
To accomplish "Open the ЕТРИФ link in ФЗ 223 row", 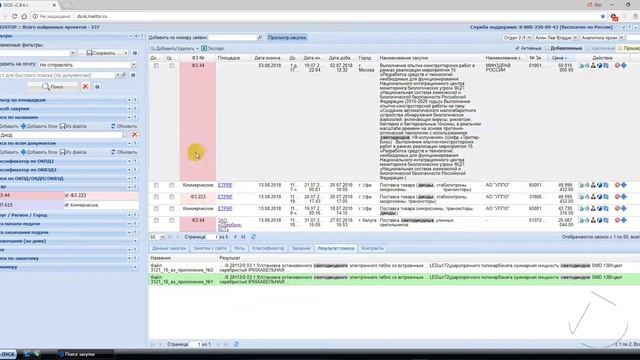I will [x=225, y=197].
